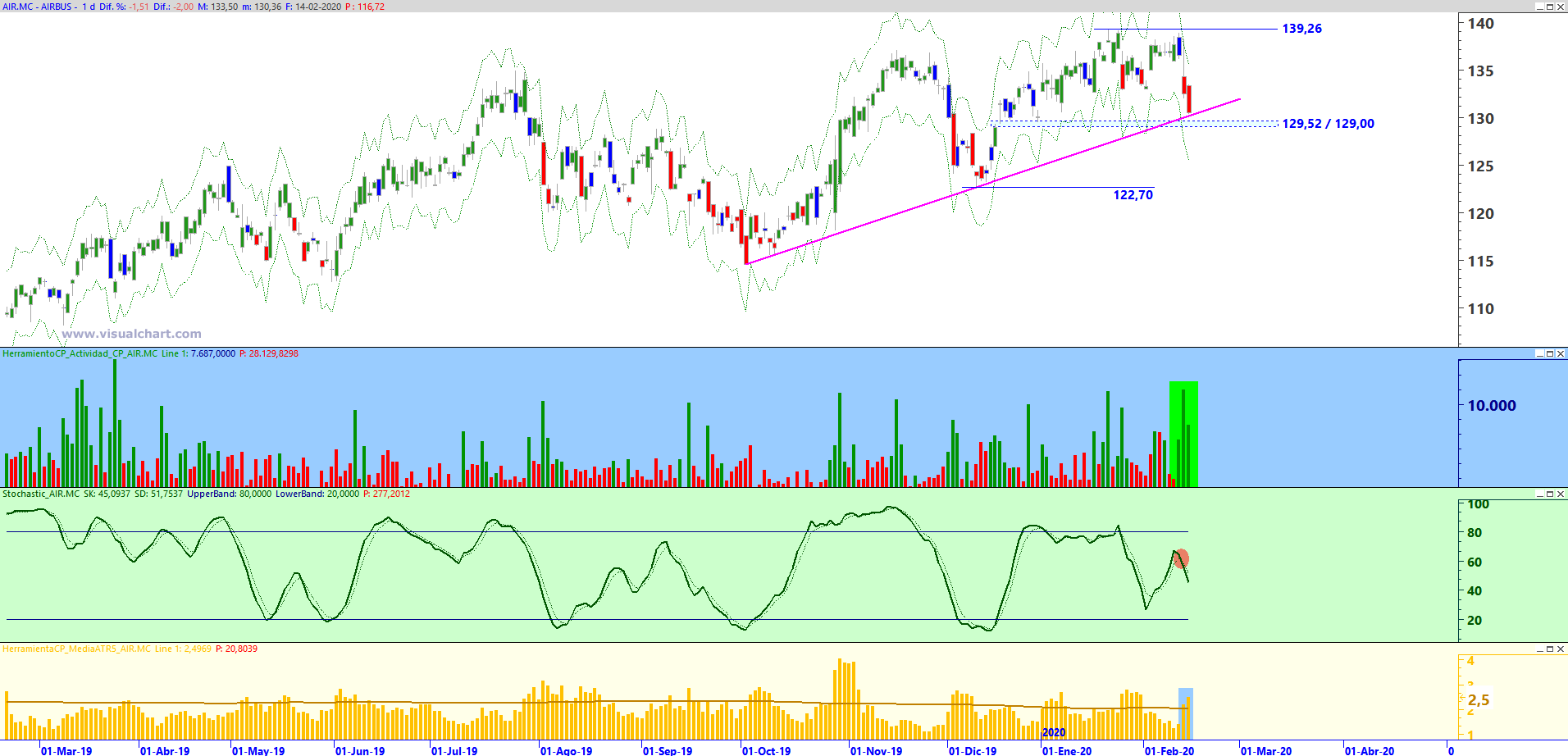Select the 139,26 resistance price label
Viewport: 1568px width, 756px height.
[x=1302, y=29]
